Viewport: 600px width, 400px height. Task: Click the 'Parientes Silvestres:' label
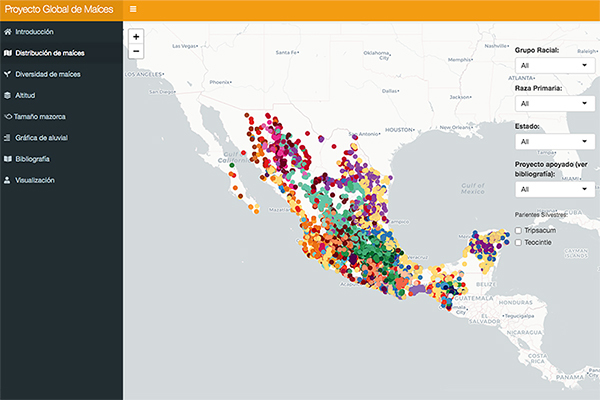[x=541, y=215]
